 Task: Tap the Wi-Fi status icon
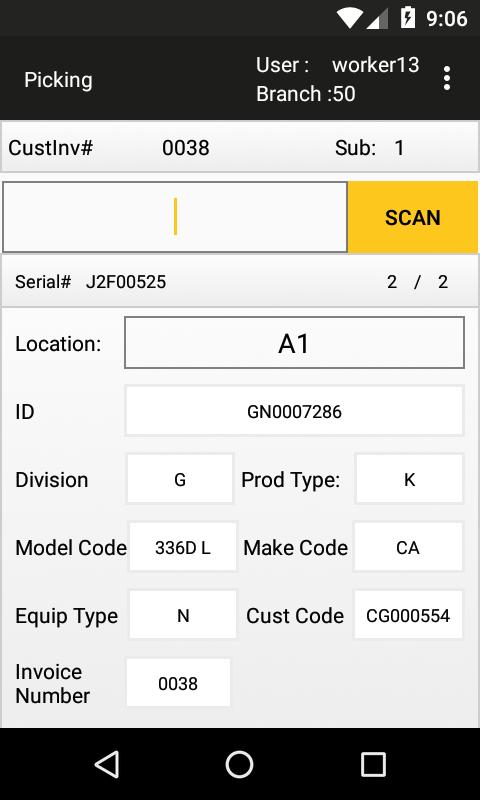349,18
